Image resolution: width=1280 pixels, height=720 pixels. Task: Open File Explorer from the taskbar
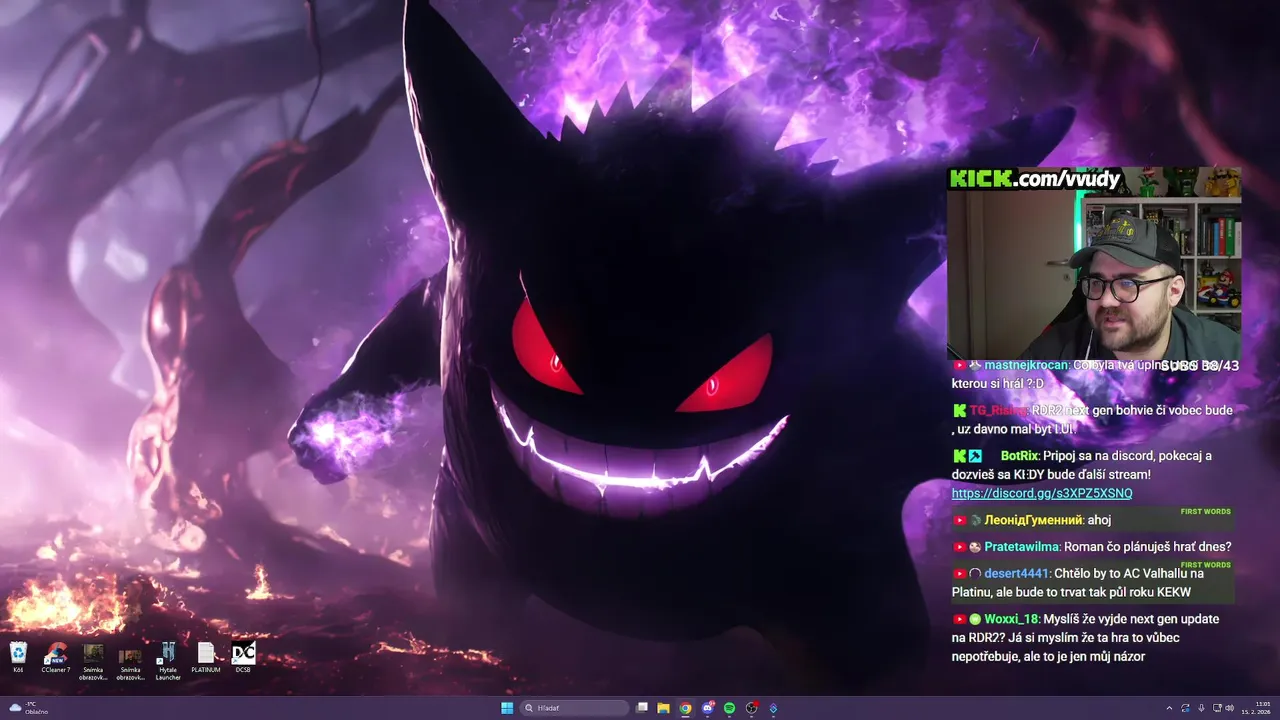tap(663, 708)
